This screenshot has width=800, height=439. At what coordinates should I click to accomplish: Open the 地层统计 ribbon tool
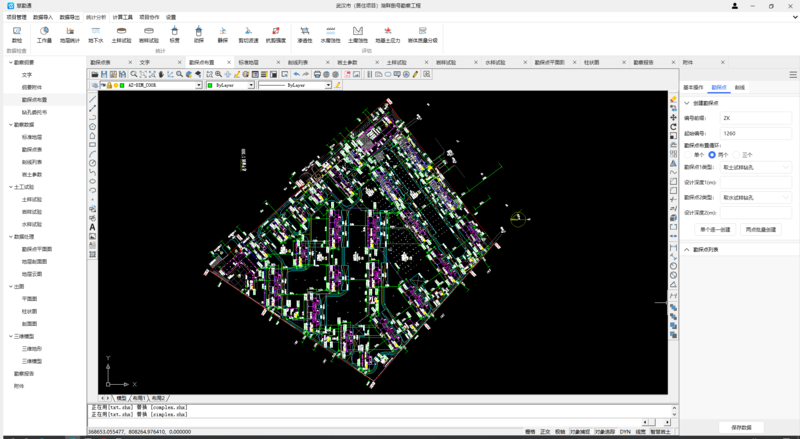pos(70,34)
